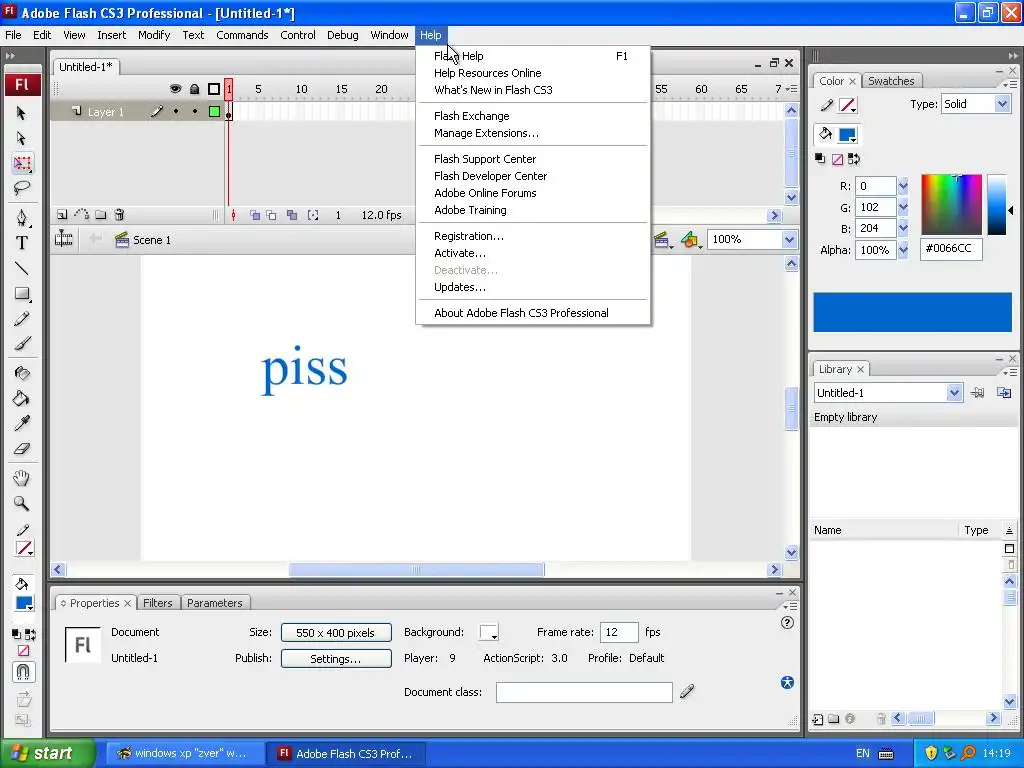Select the Ink Bottle tool
1024x768 pixels.
pyautogui.click(x=22, y=373)
